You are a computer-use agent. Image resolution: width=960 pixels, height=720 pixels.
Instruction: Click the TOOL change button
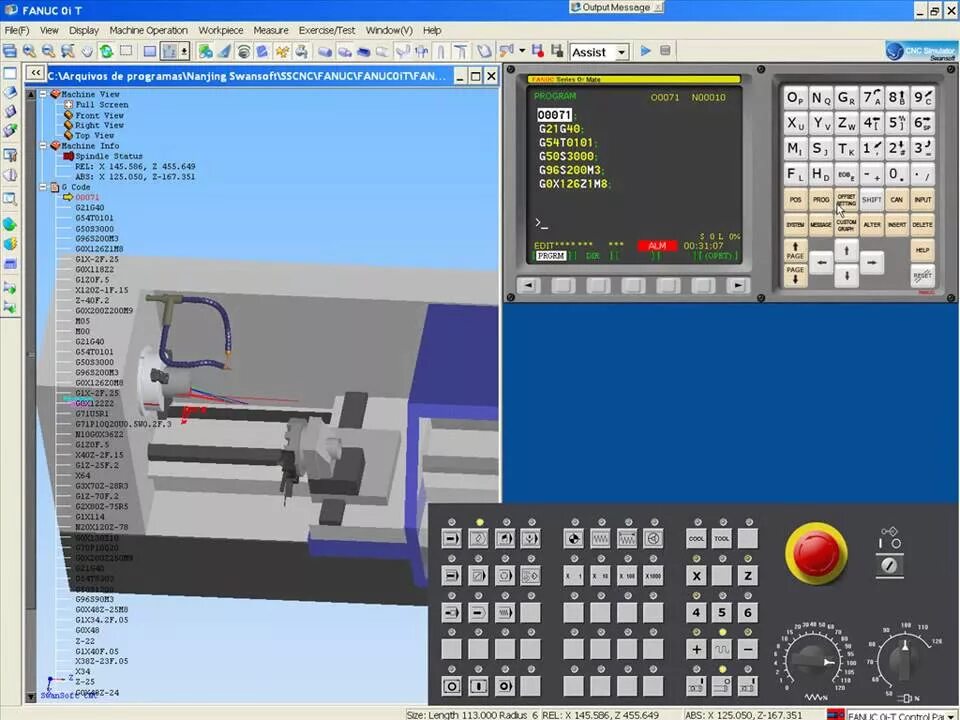722,539
